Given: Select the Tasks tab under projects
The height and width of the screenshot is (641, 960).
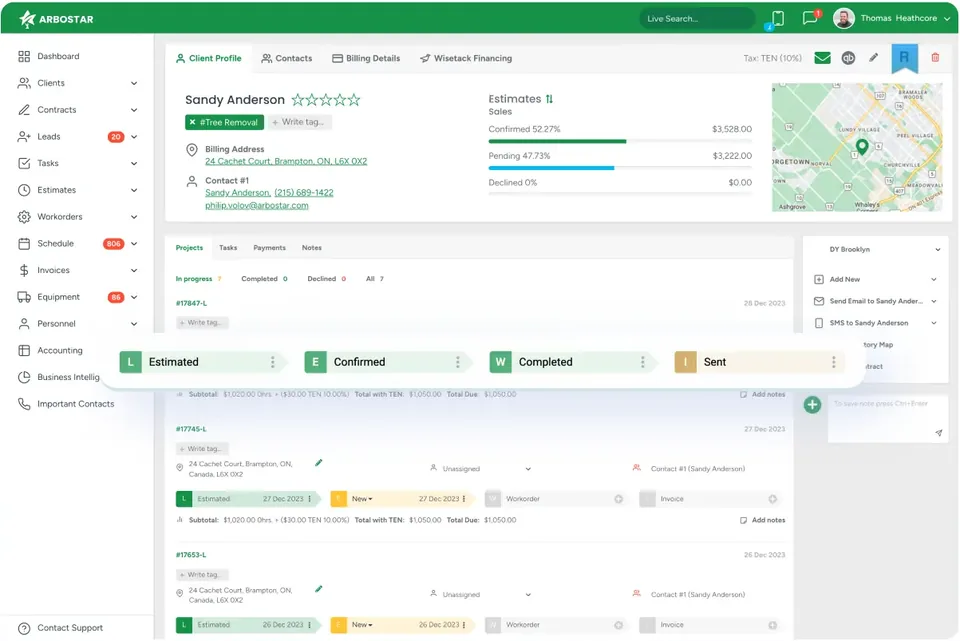Looking at the screenshot, I should click(x=228, y=248).
